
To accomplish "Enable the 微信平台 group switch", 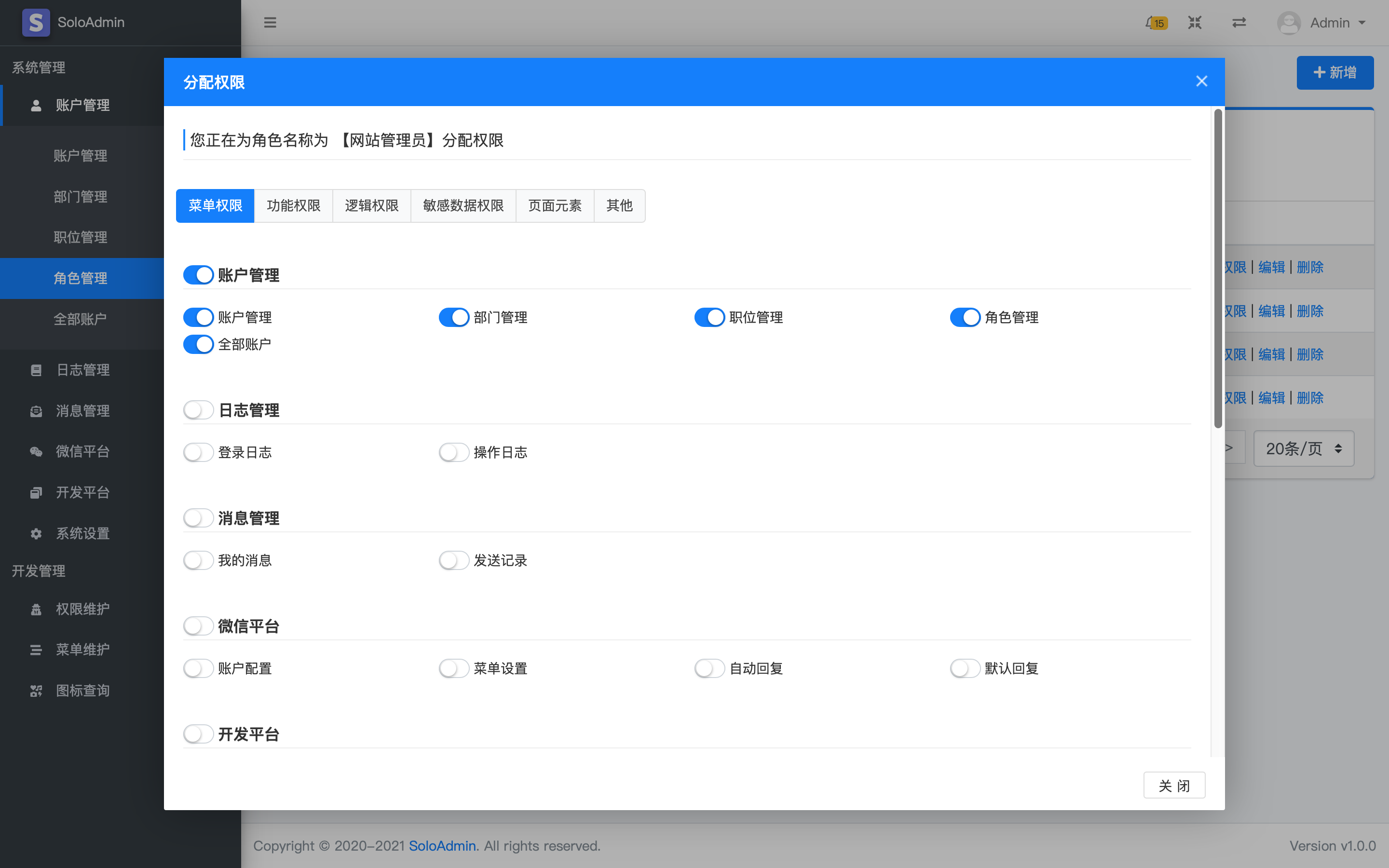I will click(199, 626).
